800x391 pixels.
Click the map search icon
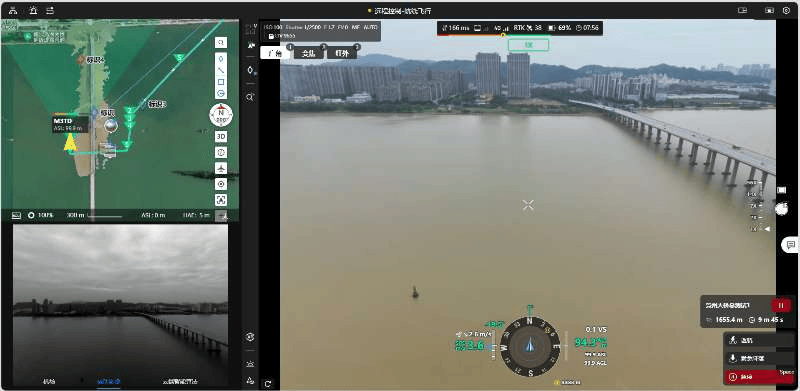pos(221,42)
